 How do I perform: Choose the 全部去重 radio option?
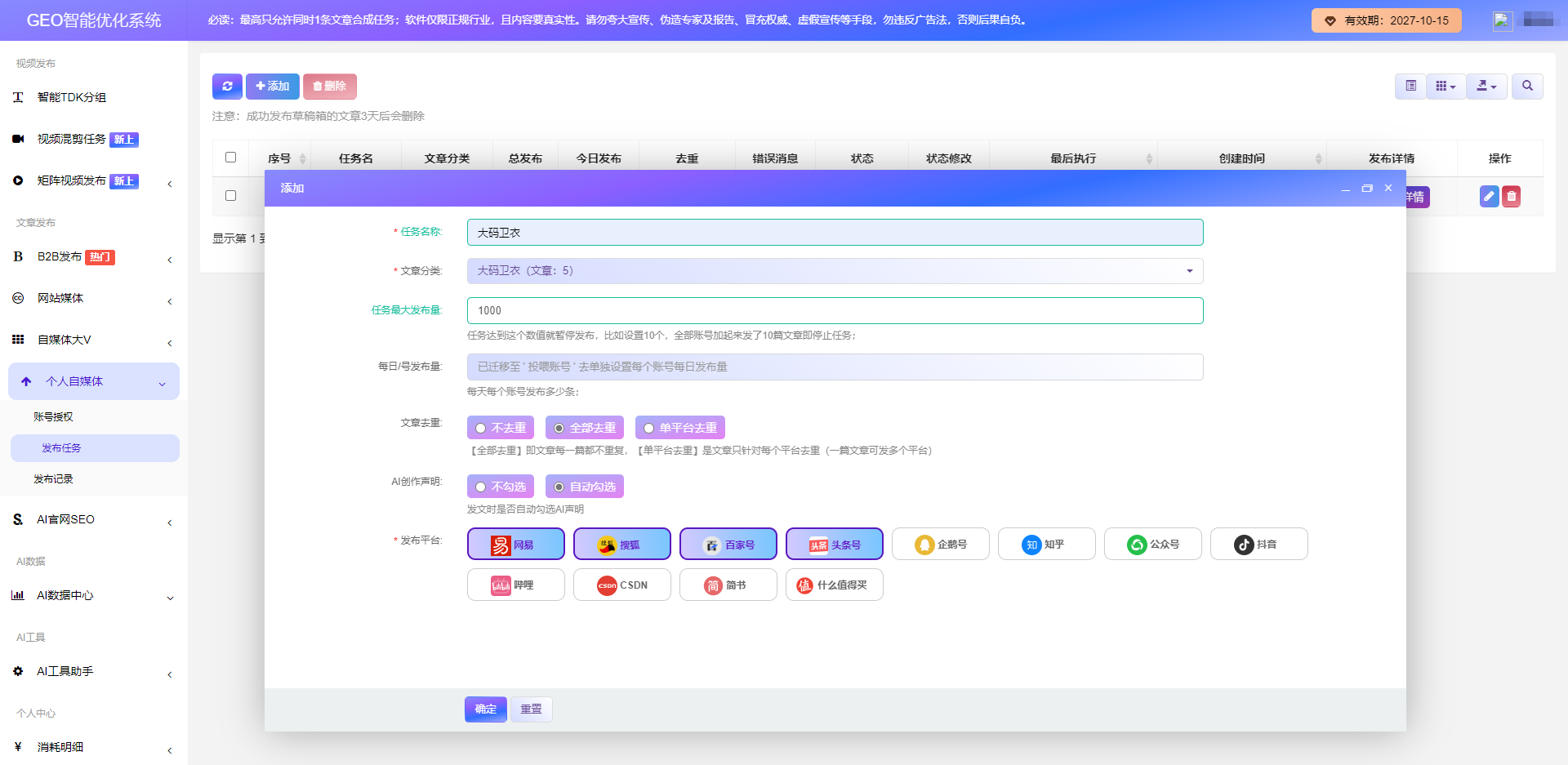[585, 428]
